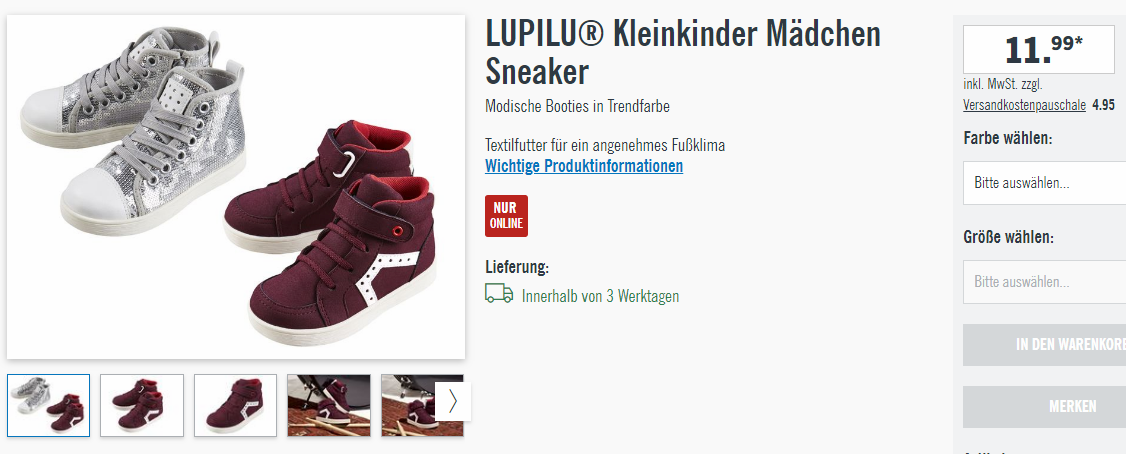
Task: Click the 11.99 price box
Action: (x=1038, y=49)
